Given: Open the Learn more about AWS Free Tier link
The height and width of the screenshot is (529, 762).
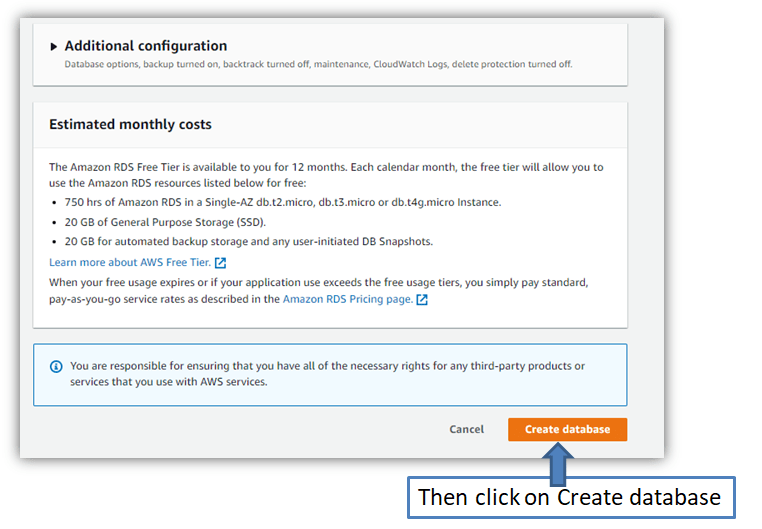Looking at the screenshot, I should coord(130,262).
